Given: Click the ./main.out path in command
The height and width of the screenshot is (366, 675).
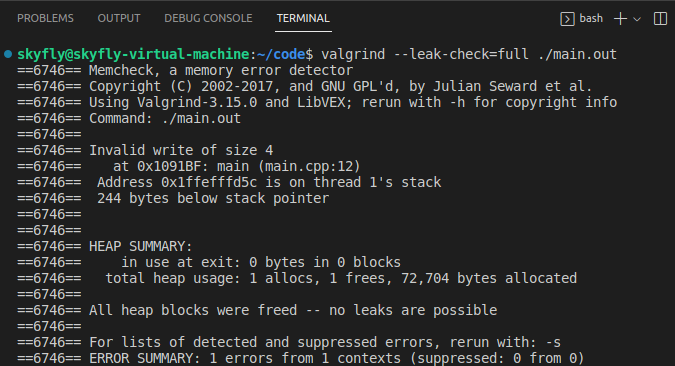Looking at the screenshot, I should point(577,54).
